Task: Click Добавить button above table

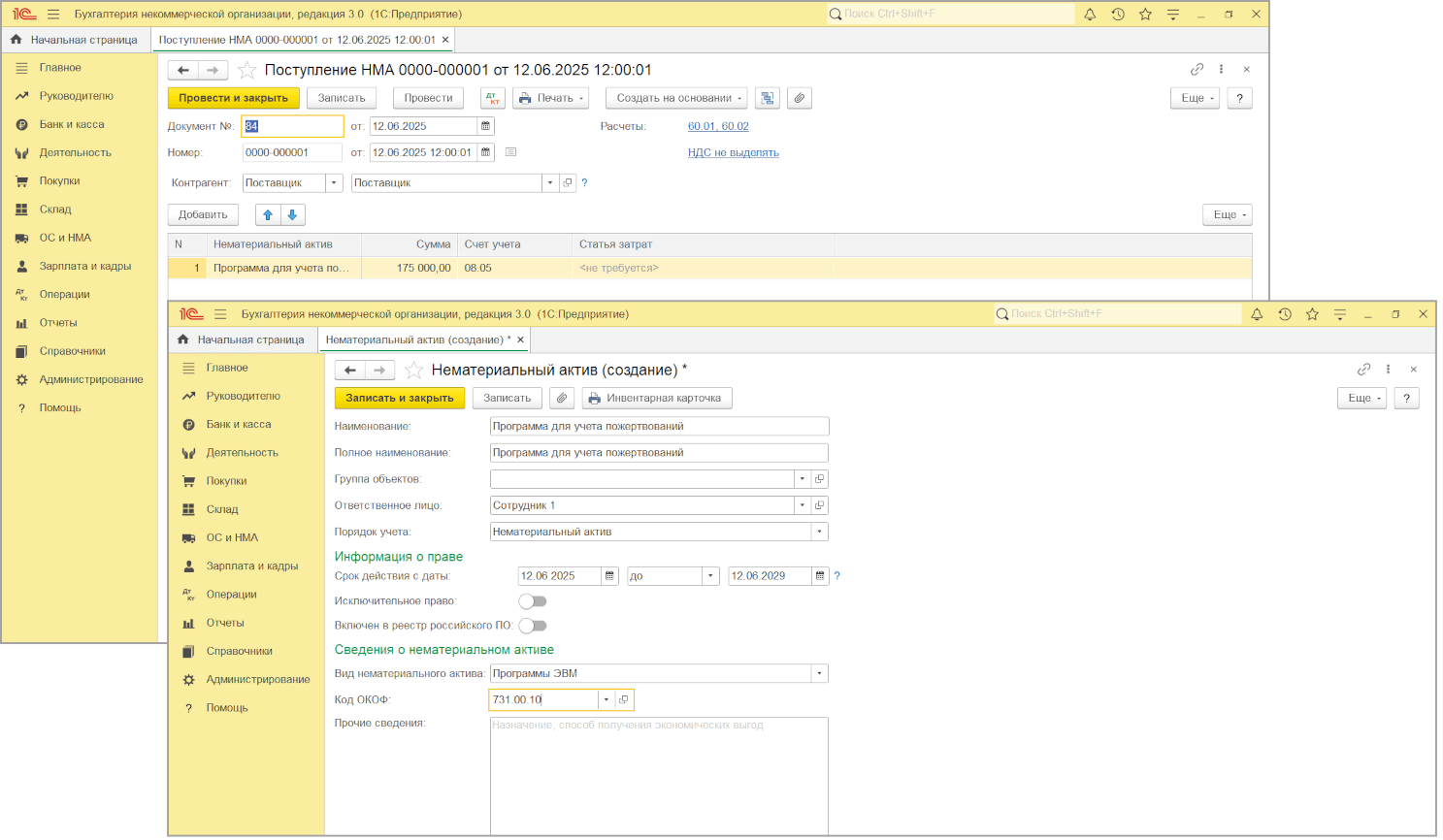Action: [203, 214]
